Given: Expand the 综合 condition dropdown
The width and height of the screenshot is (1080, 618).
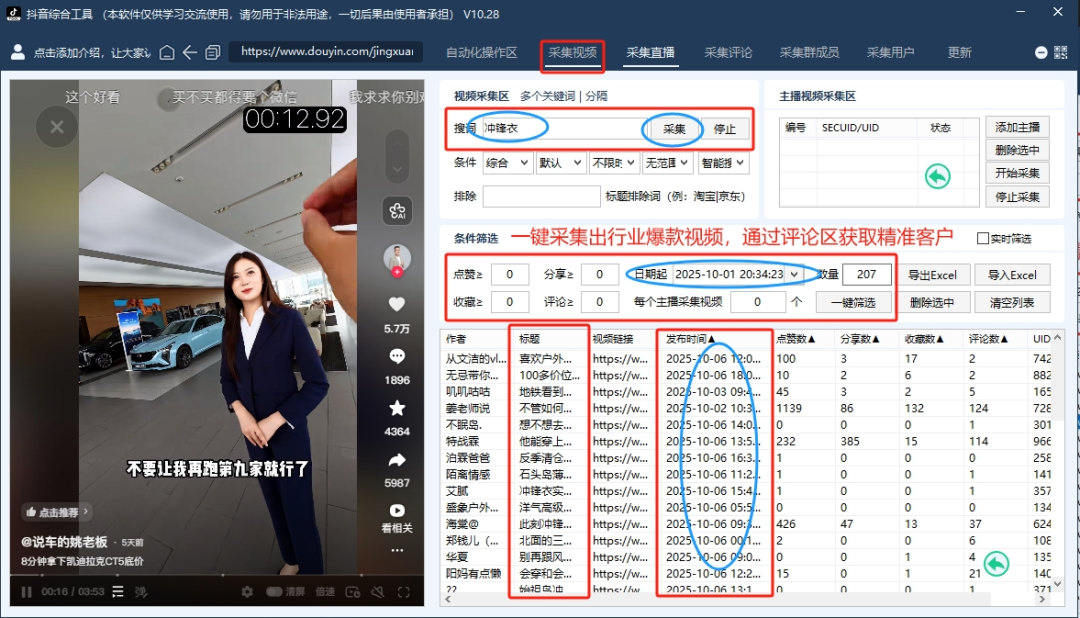Looking at the screenshot, I should [508, 163].
